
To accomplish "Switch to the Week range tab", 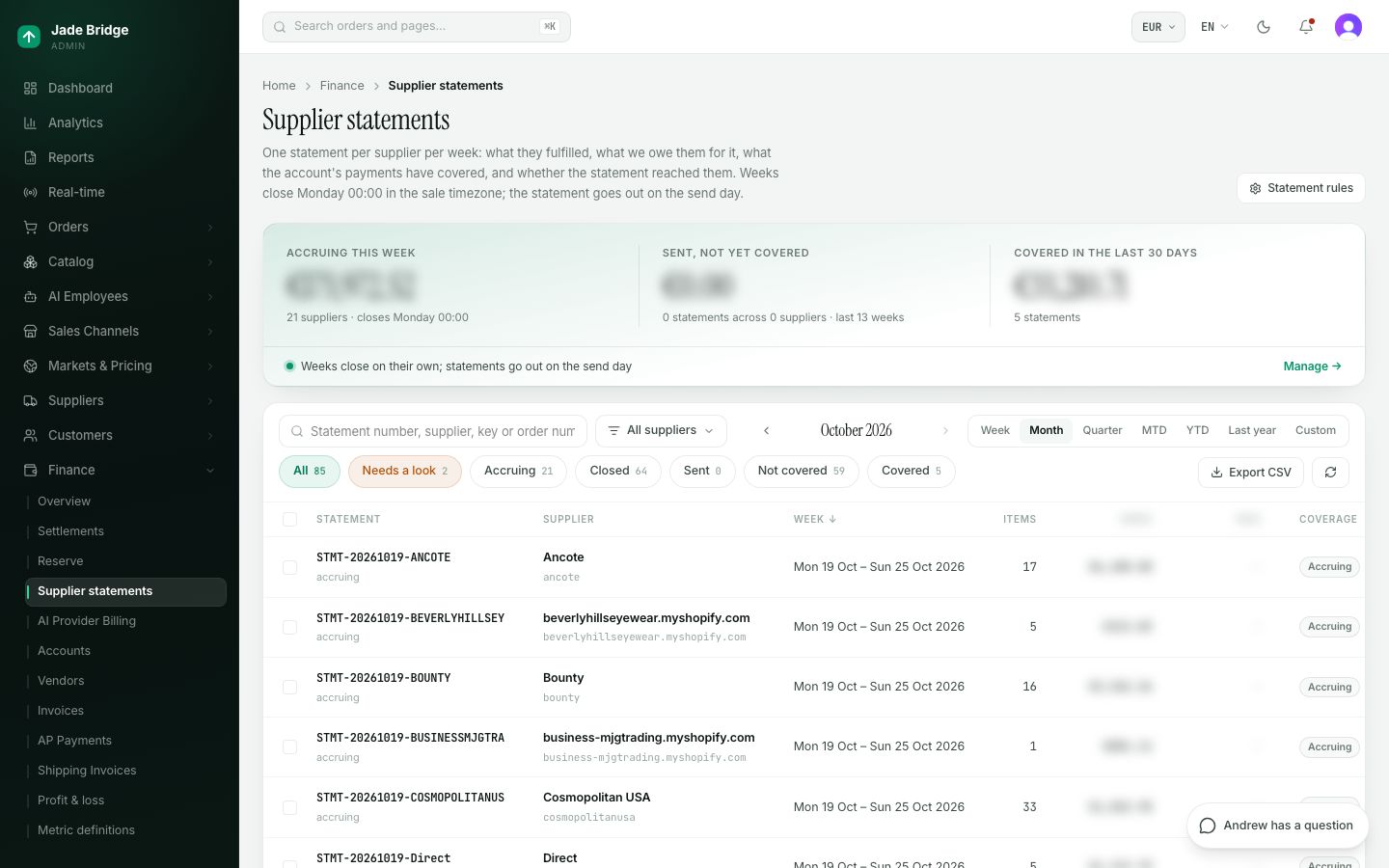I will pyautogui.click(x=995, y=431).
